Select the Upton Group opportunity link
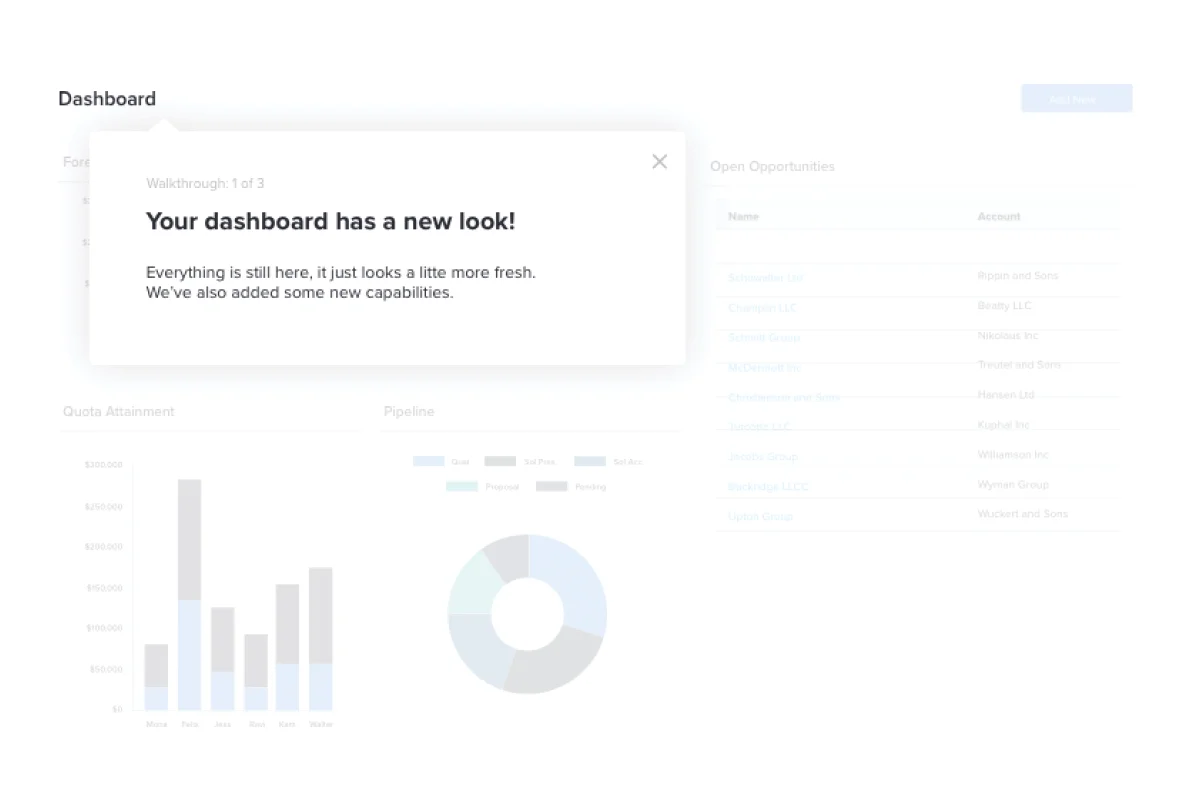Image resolution: width=1200 pixels, height=810 pixels. [x=760, y=517]
